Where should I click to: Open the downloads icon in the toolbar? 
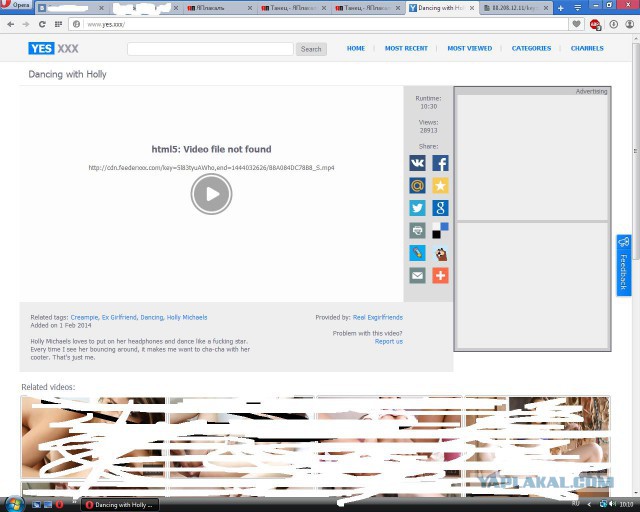613,24
